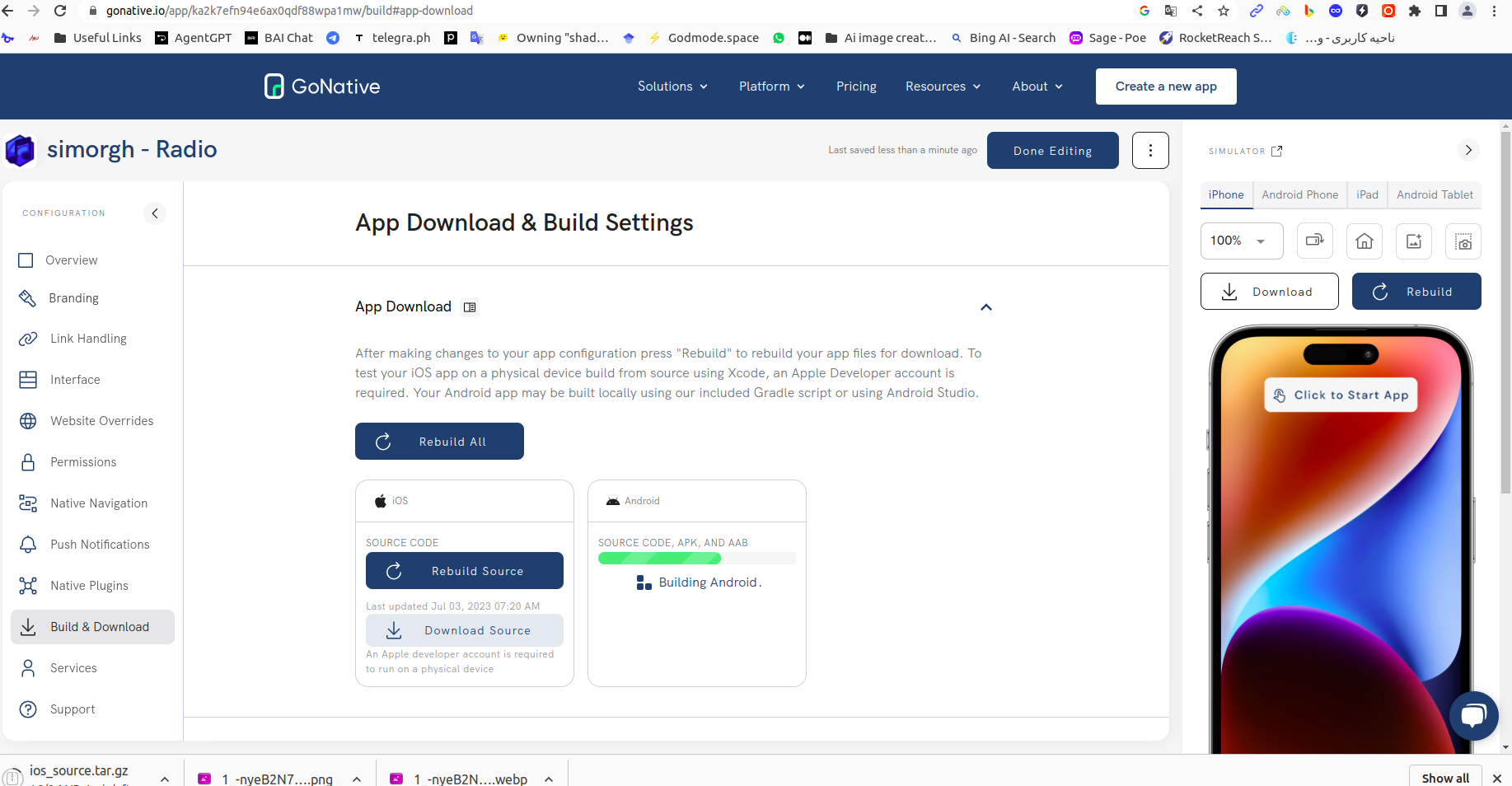The height and width of the screenshot is (786, 1512).
Task: Click the browser share icon
Action: (x=1197, y=11)
